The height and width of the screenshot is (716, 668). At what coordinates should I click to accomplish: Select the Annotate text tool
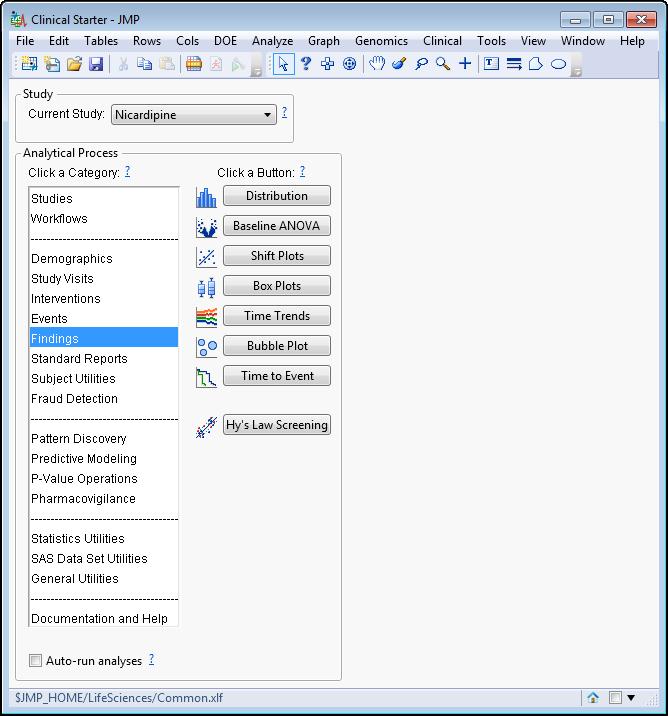pos(491,63)
